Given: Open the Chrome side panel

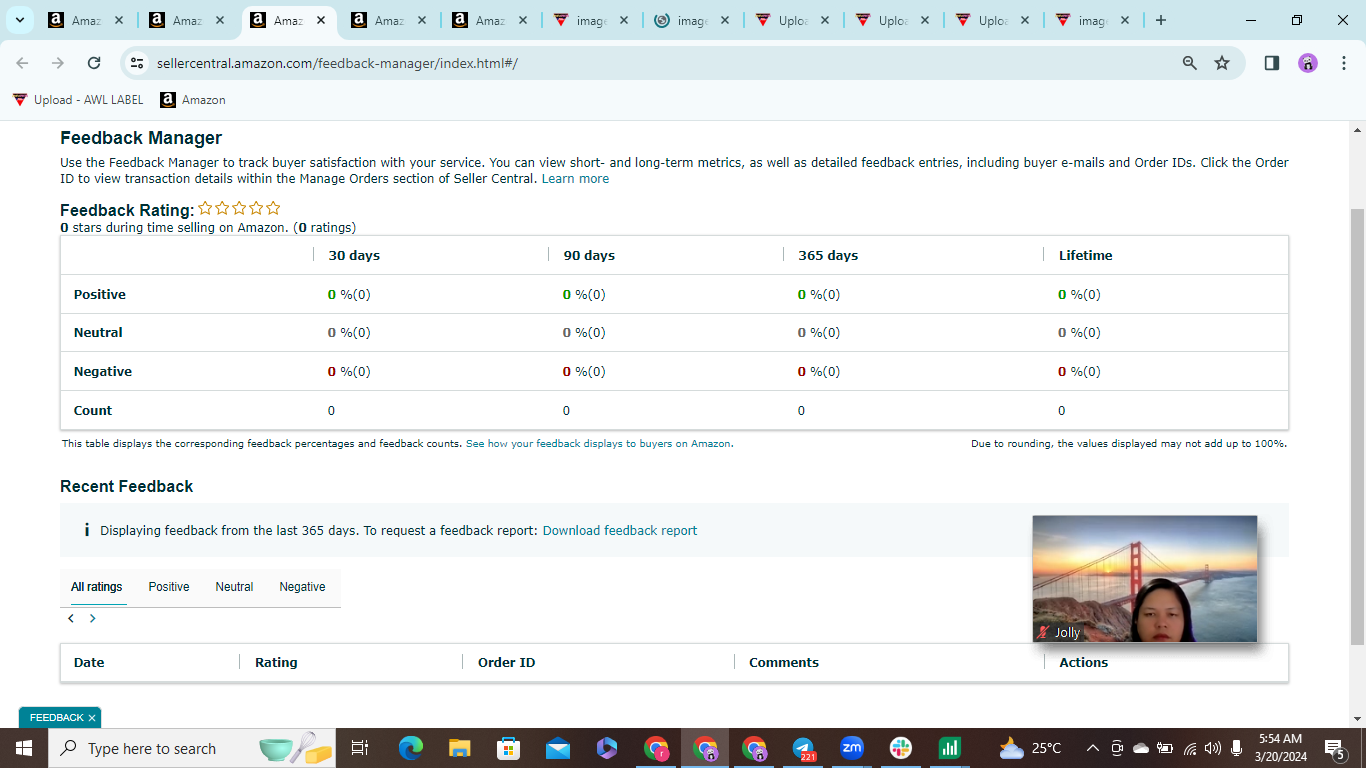Looking at the screenshot, I should click(x=1272, y=63).
